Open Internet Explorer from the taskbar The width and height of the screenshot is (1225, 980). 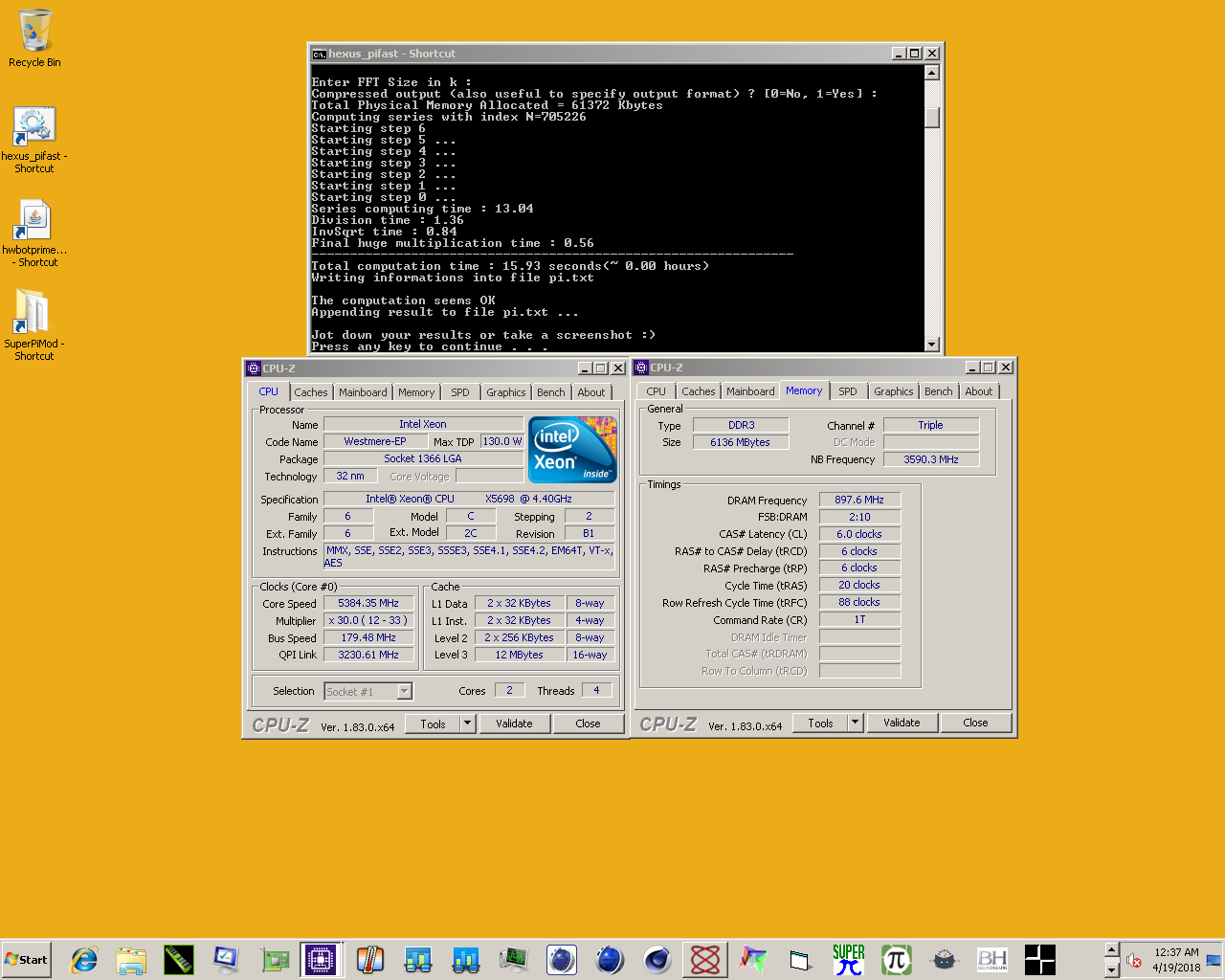(84, 959)
